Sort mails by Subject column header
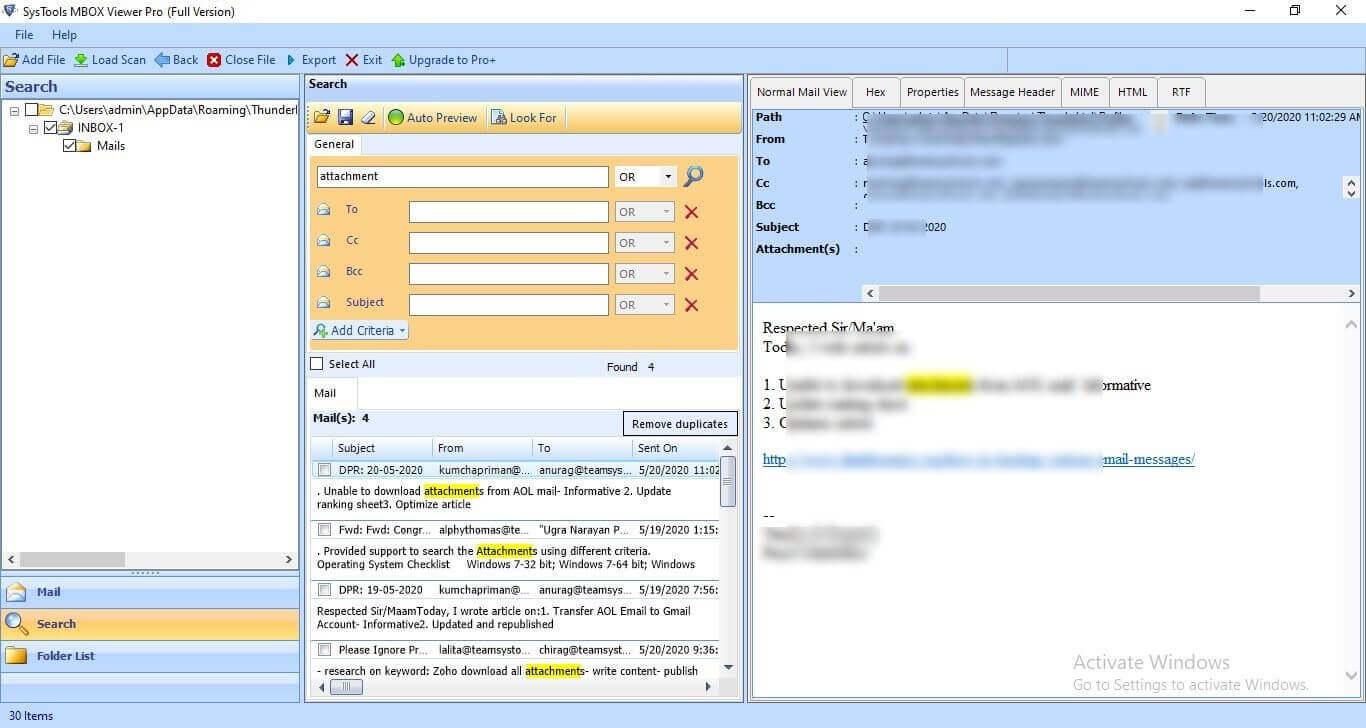Viewport: 1366px width, 728px height. coord(381,448)
